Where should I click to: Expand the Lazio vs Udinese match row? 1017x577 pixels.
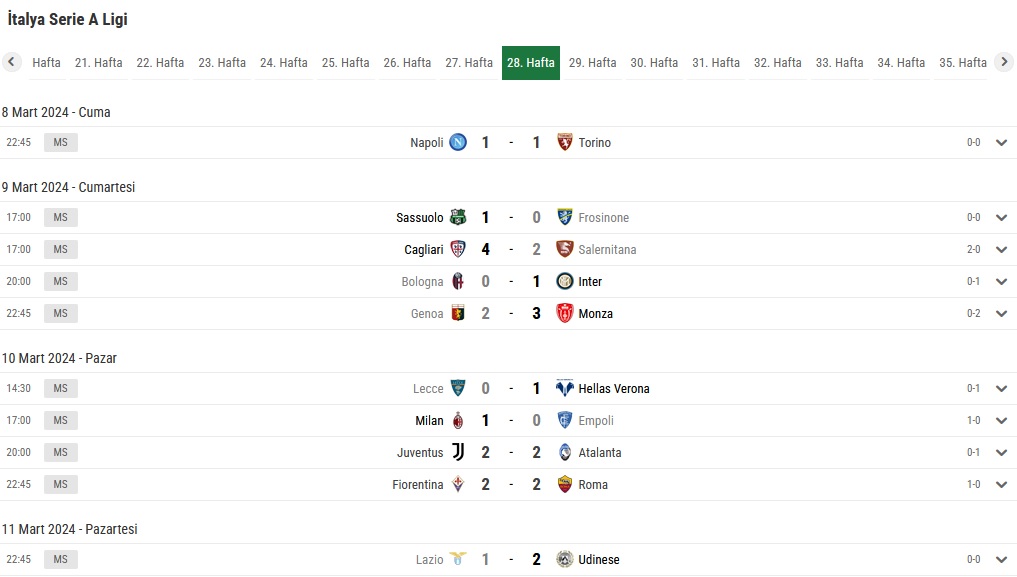(1001, 559)
